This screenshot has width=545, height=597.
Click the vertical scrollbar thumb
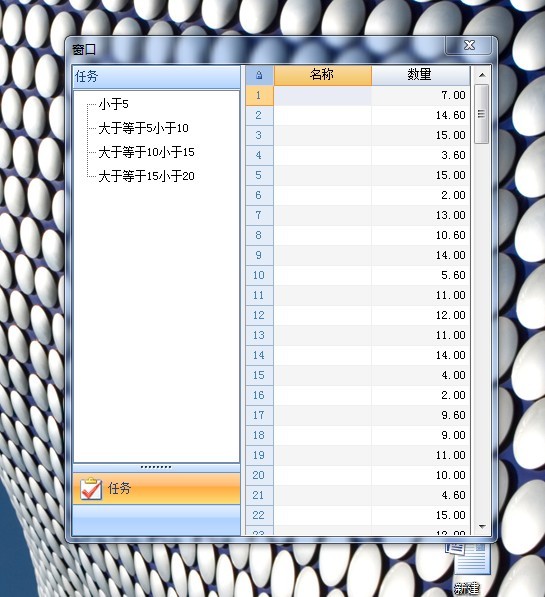[x=482, y=114]
